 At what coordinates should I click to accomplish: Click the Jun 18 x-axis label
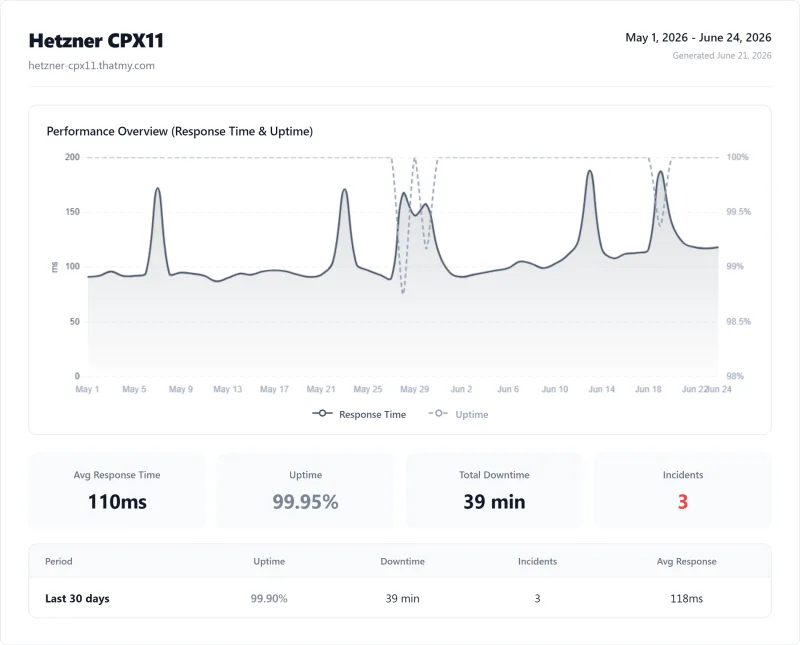click(648, 389)
